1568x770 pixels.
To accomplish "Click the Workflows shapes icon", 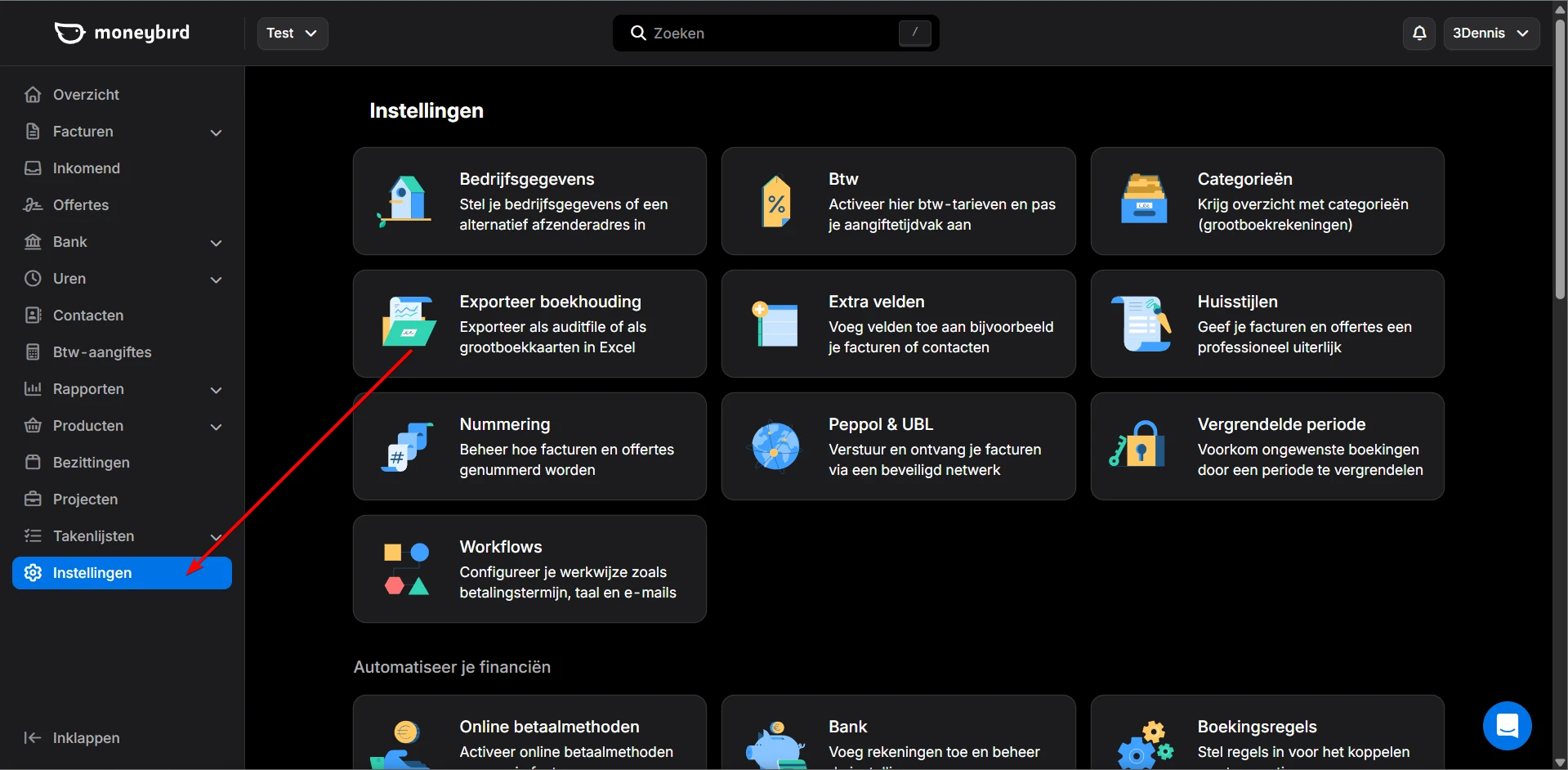I will tap(406, 569).
